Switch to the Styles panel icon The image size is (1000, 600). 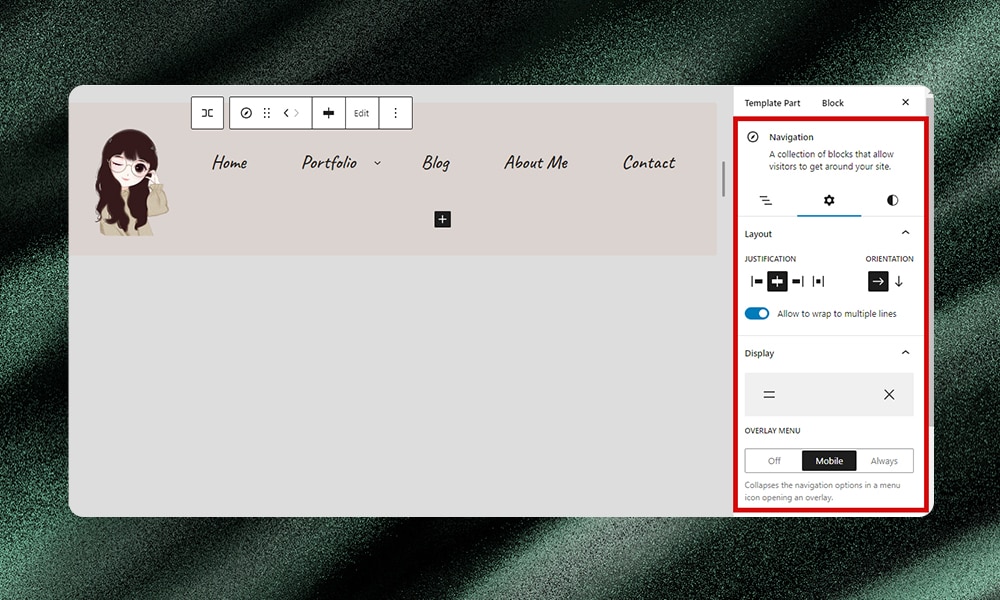(893, 200)
